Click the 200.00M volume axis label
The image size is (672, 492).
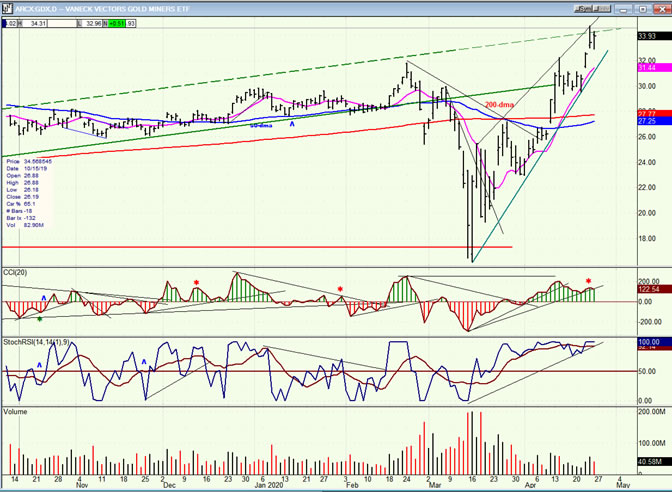651,411
